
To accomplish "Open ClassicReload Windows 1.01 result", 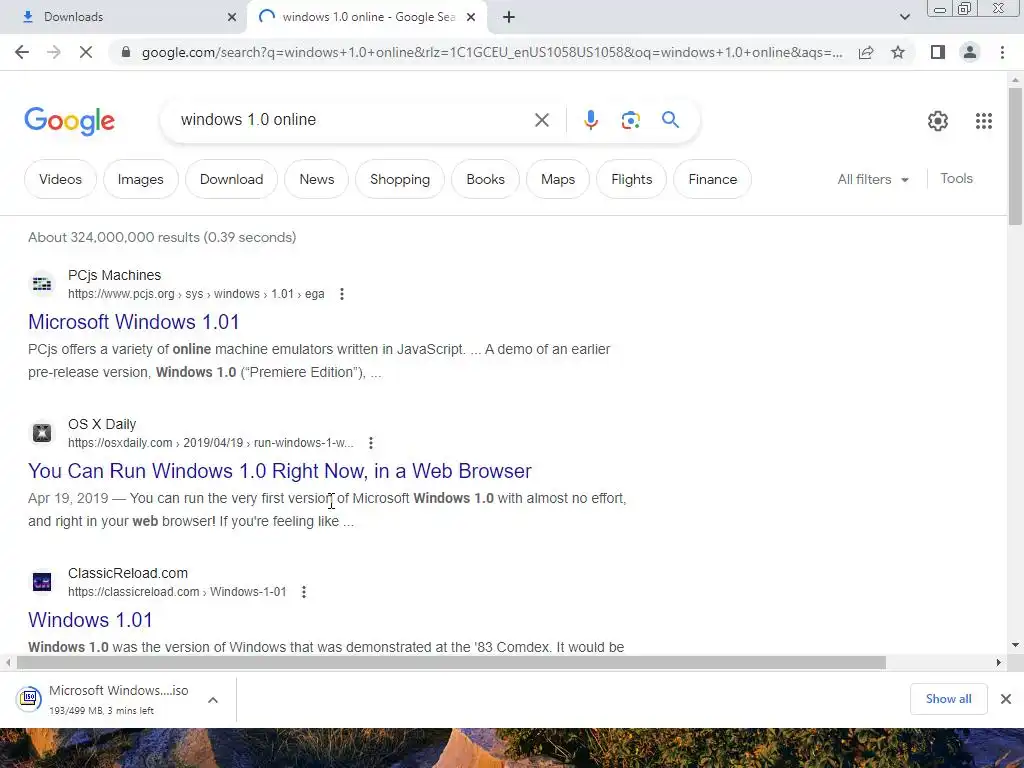I will coord(90,620).
